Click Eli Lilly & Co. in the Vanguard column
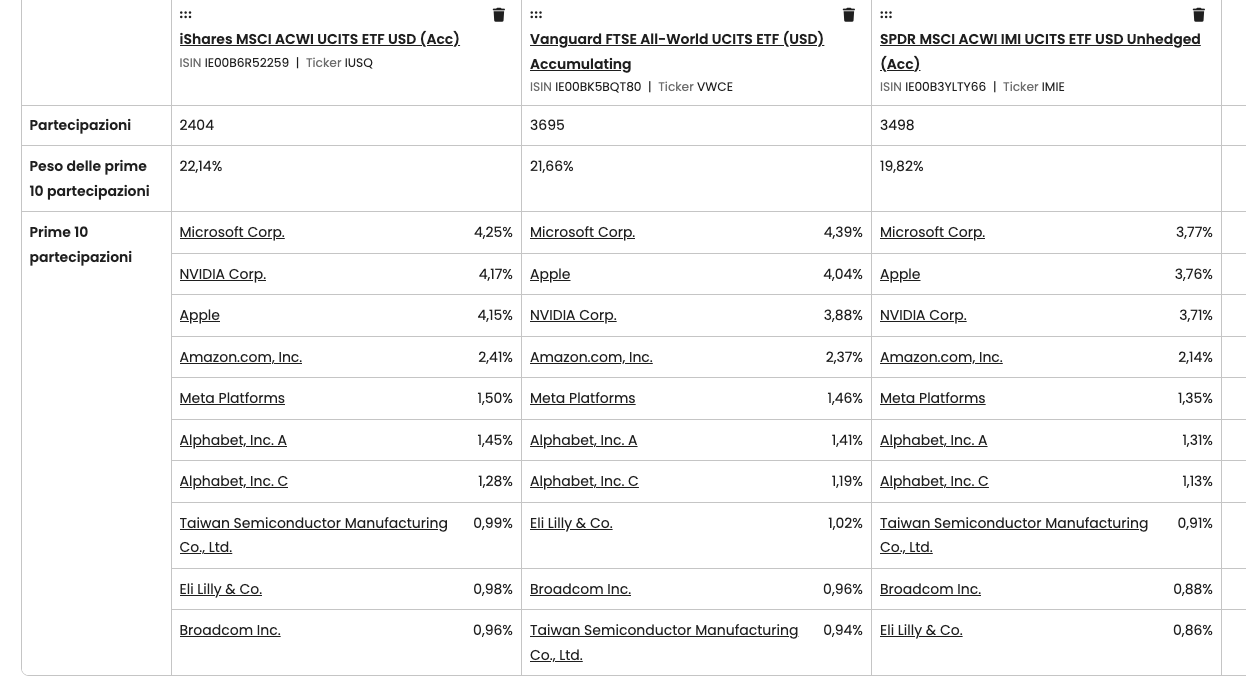Screen dimensions: 1246x687 click(570, 523)
